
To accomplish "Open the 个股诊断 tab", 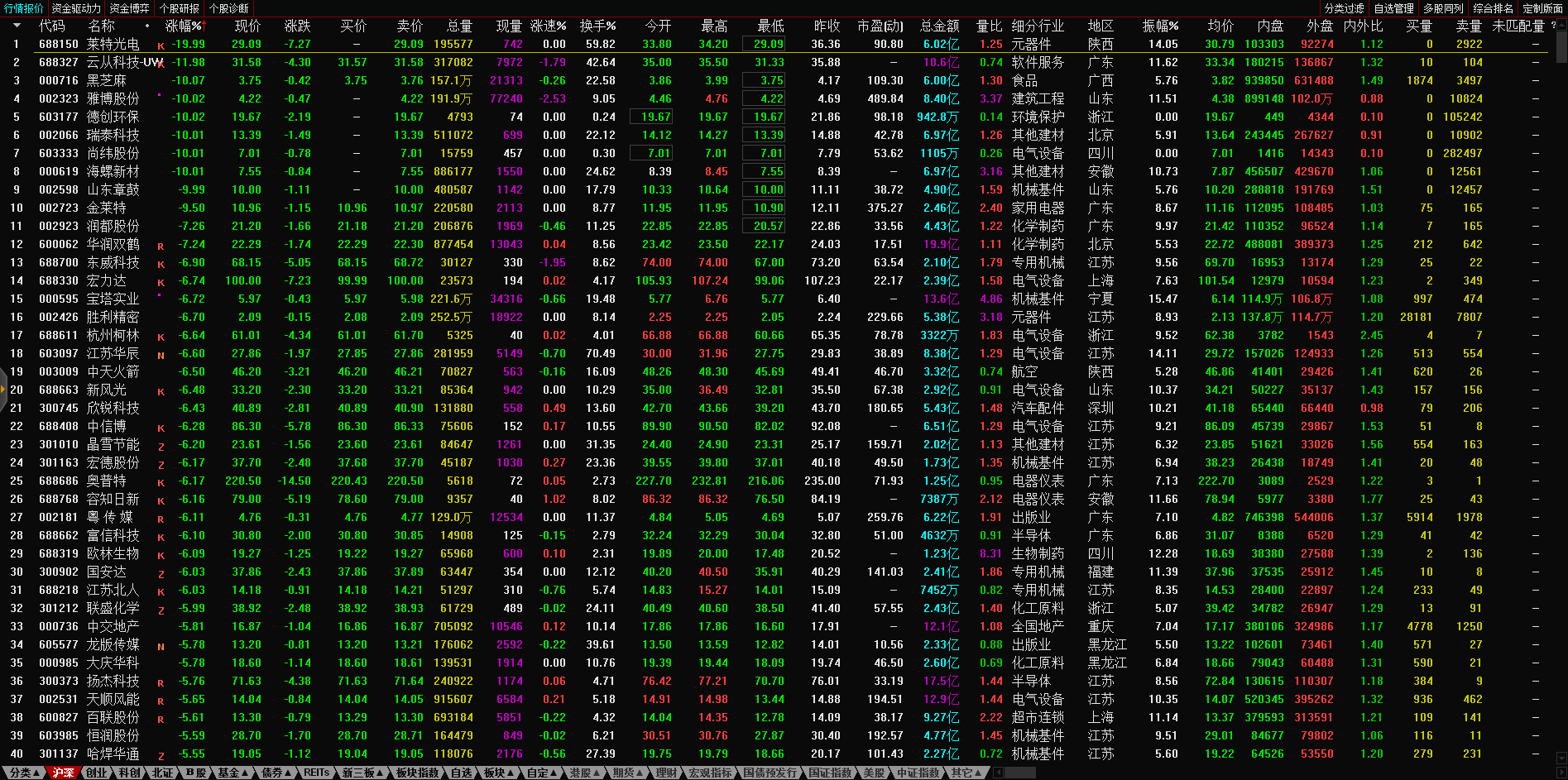I will tap(228, 8).
